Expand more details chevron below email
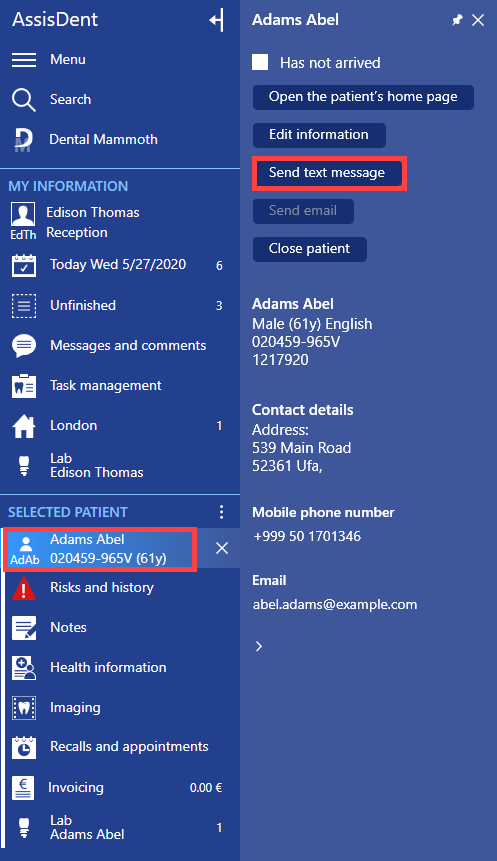 [x=259, y=647]
